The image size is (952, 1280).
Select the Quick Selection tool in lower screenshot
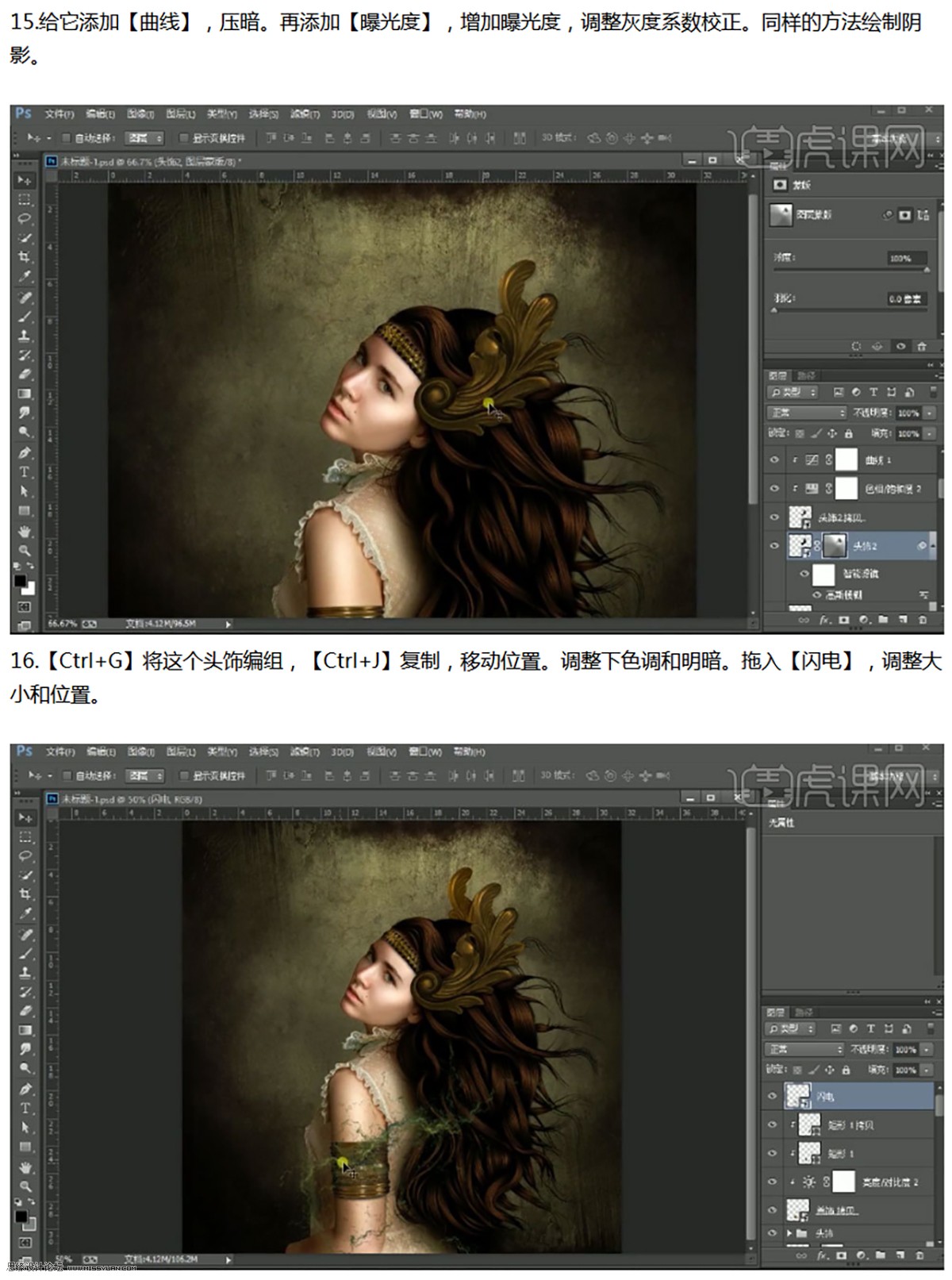(x=25, y=875)
